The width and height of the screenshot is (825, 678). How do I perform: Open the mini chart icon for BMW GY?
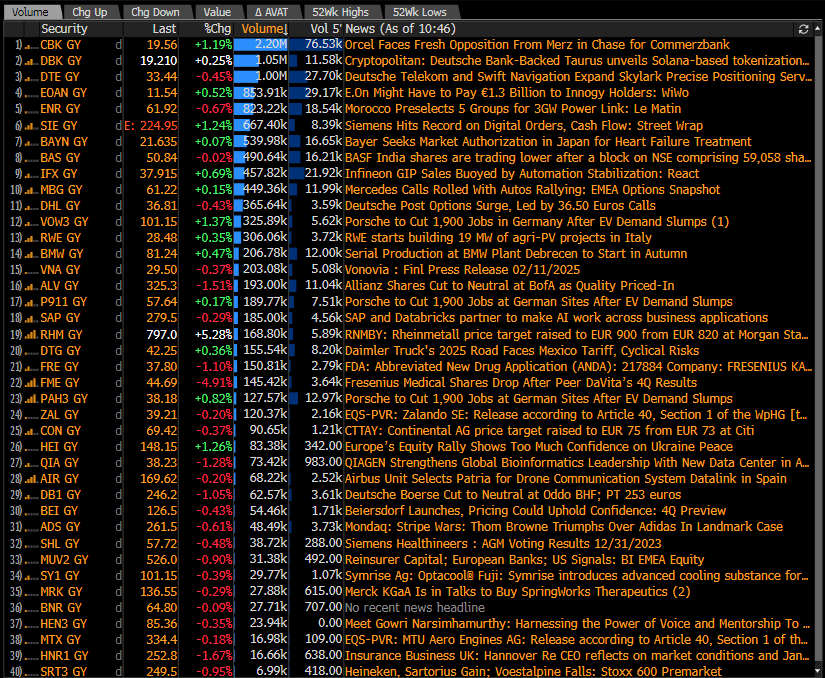pyautogui.click(x=32, y=254)
